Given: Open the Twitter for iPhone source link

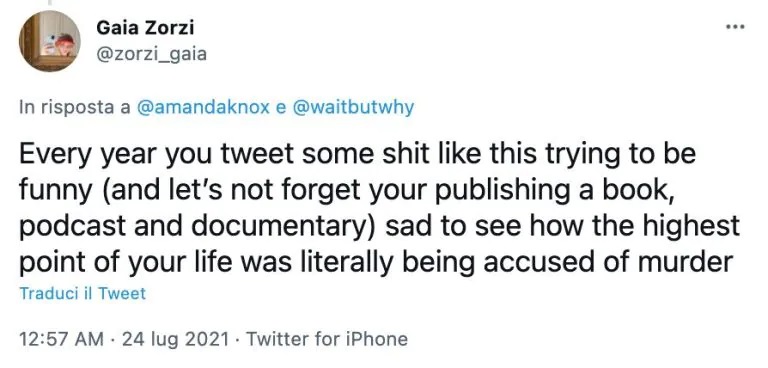Looking at the screenshot, I should pyautogui.click(x=327, y=339).
